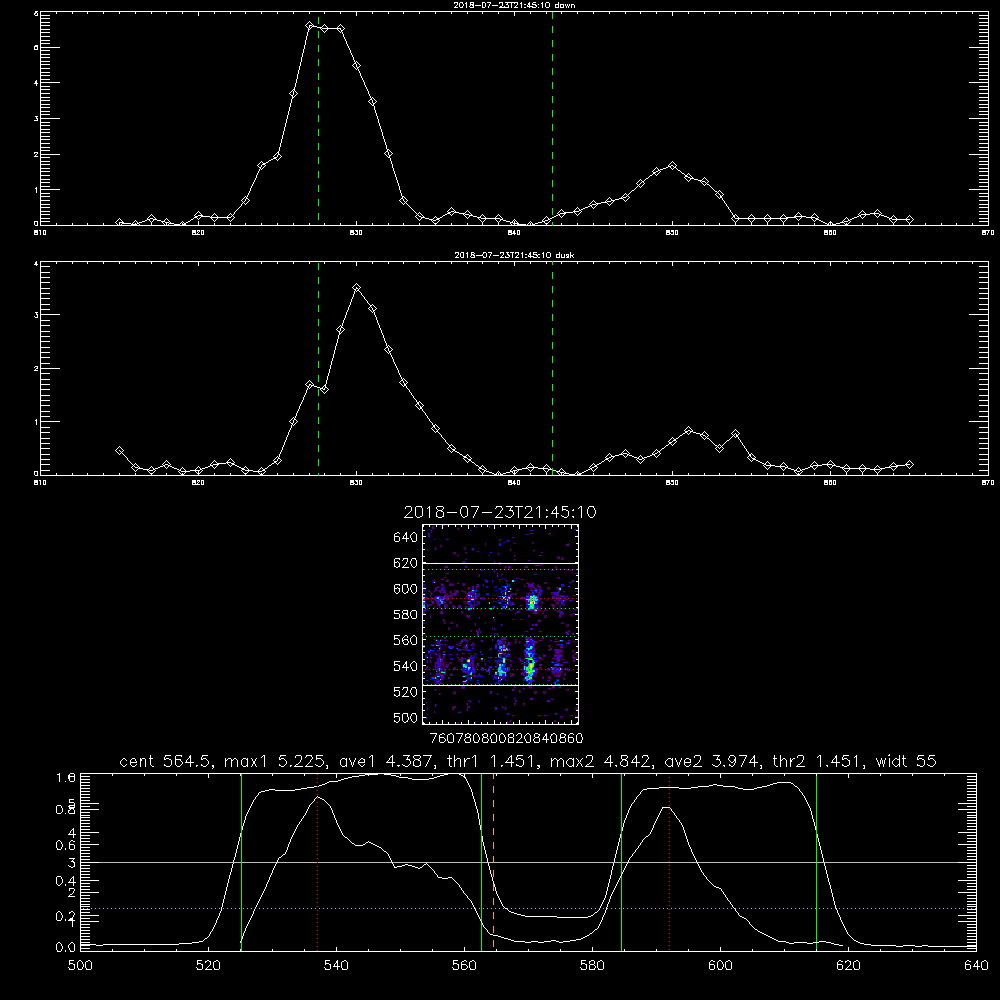
Task: Click the 'thr2 1.451' value in the stats line
Action: [x=819, y=761]
